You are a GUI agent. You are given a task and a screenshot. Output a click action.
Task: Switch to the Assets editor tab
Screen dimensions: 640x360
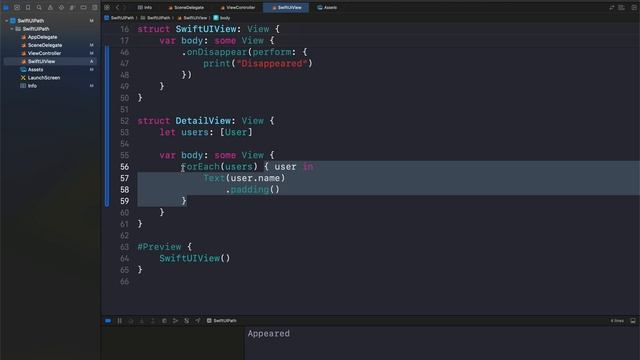(x=327, y=7)
